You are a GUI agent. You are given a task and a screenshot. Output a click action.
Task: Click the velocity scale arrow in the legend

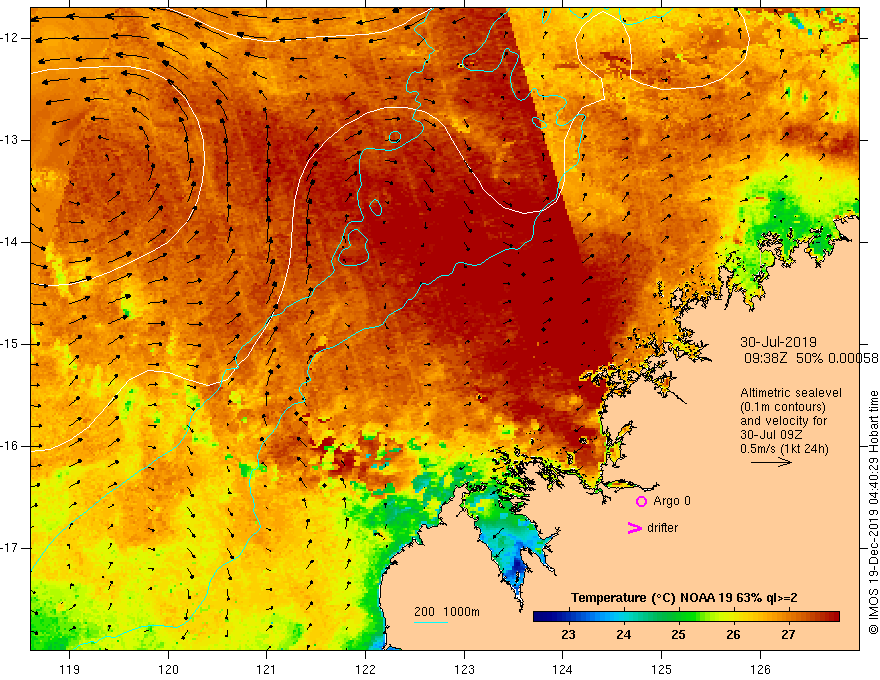coord(771,462)
